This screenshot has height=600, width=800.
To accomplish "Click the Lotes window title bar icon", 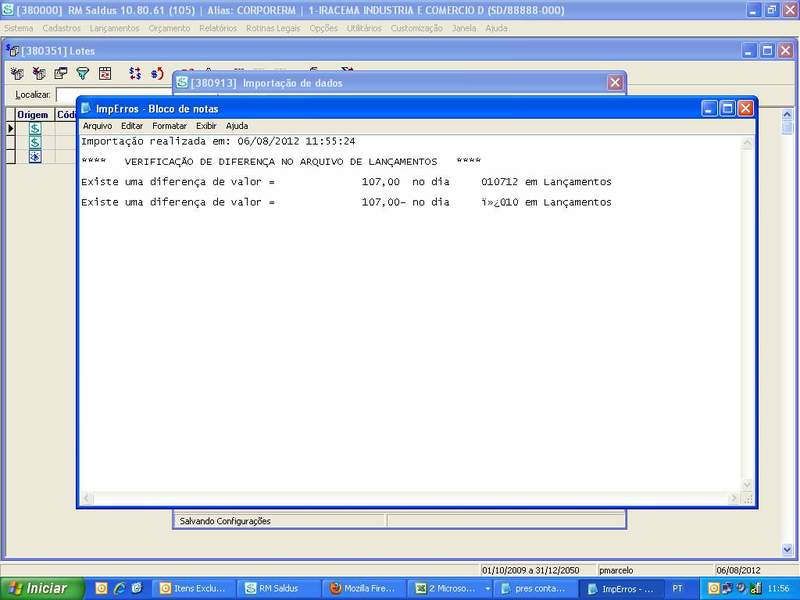I will pos(12,51).
